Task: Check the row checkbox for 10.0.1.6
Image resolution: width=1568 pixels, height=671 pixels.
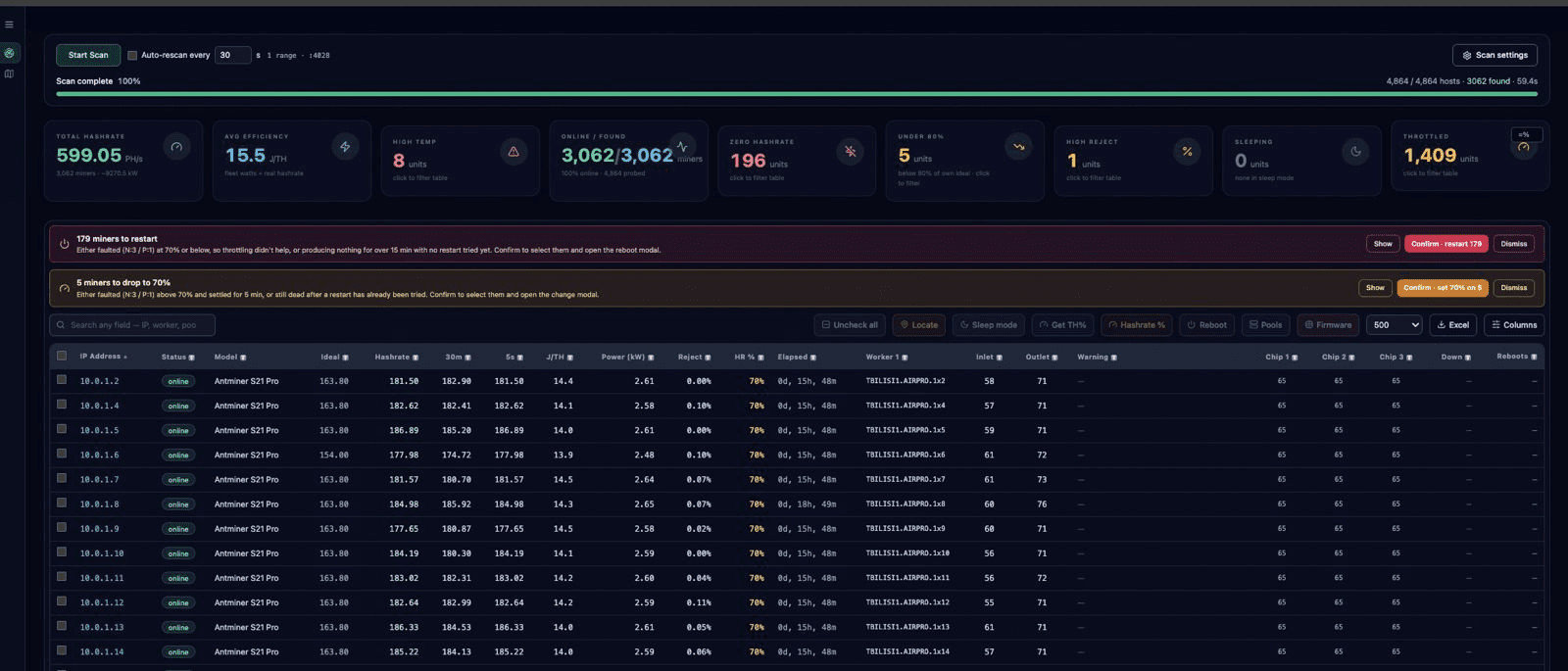Action: pyautogui.click(x=62, y=454)
